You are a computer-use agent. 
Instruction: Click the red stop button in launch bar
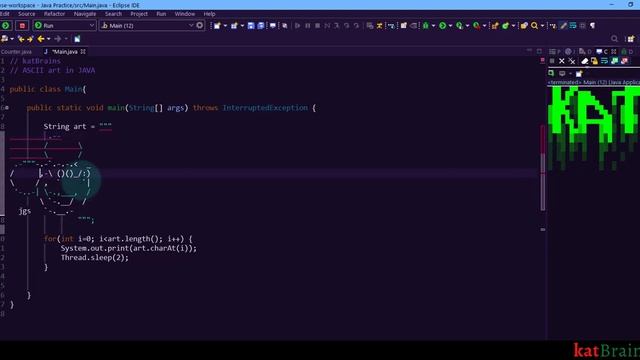[x=22, y=25]
